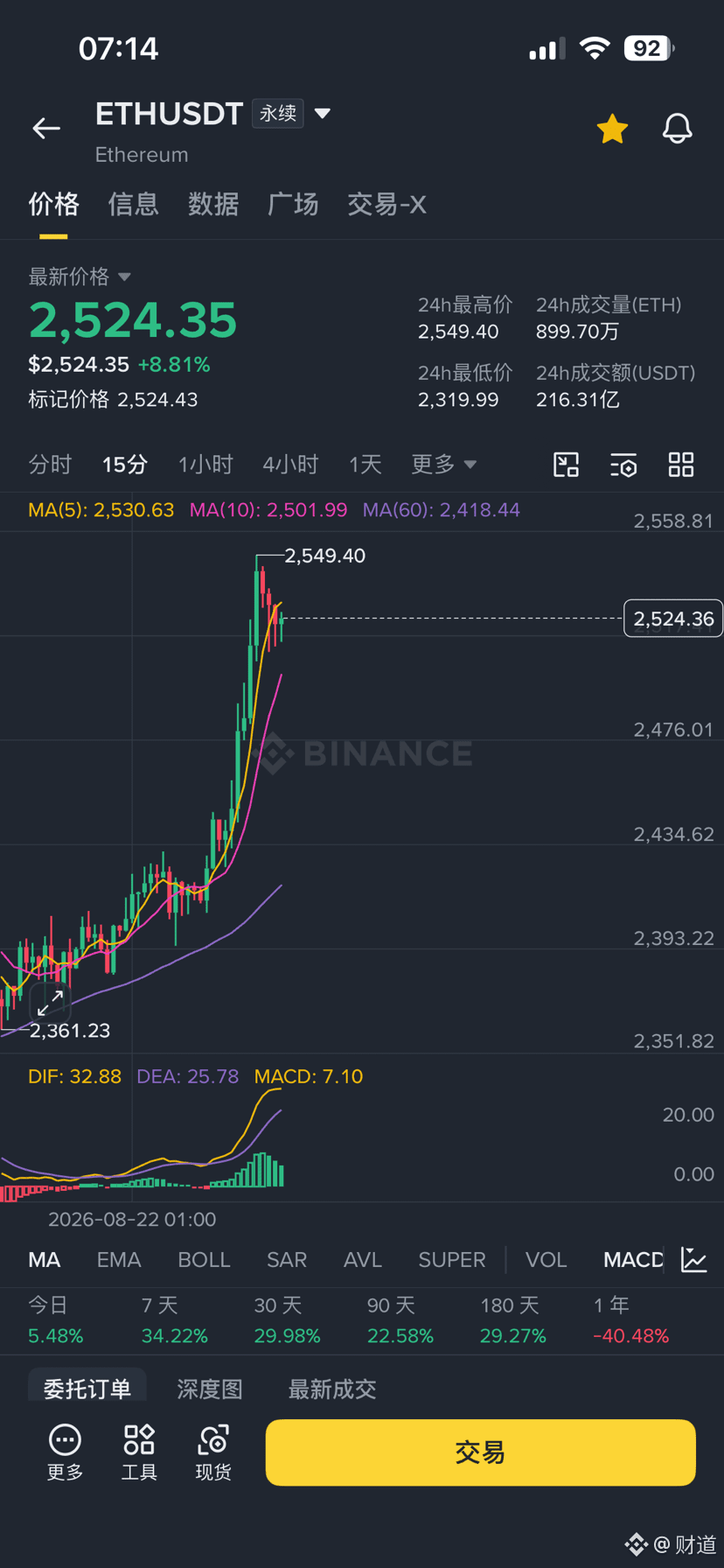This screenshot has height=1568, width=724.
Task: Expand the 最新价格 dropdown arrow
Action: 124,276
